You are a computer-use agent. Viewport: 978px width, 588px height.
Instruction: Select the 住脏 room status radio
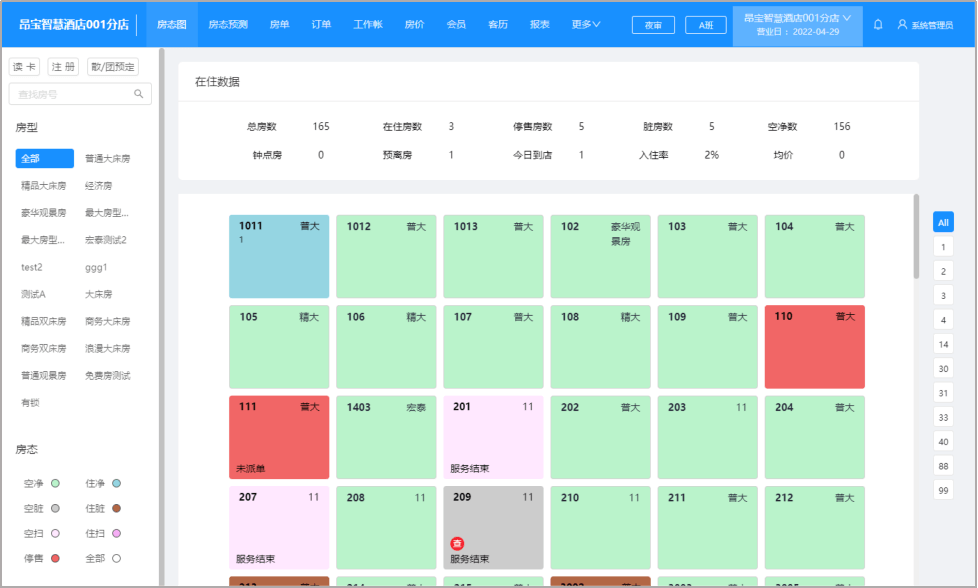click(117, 508)
